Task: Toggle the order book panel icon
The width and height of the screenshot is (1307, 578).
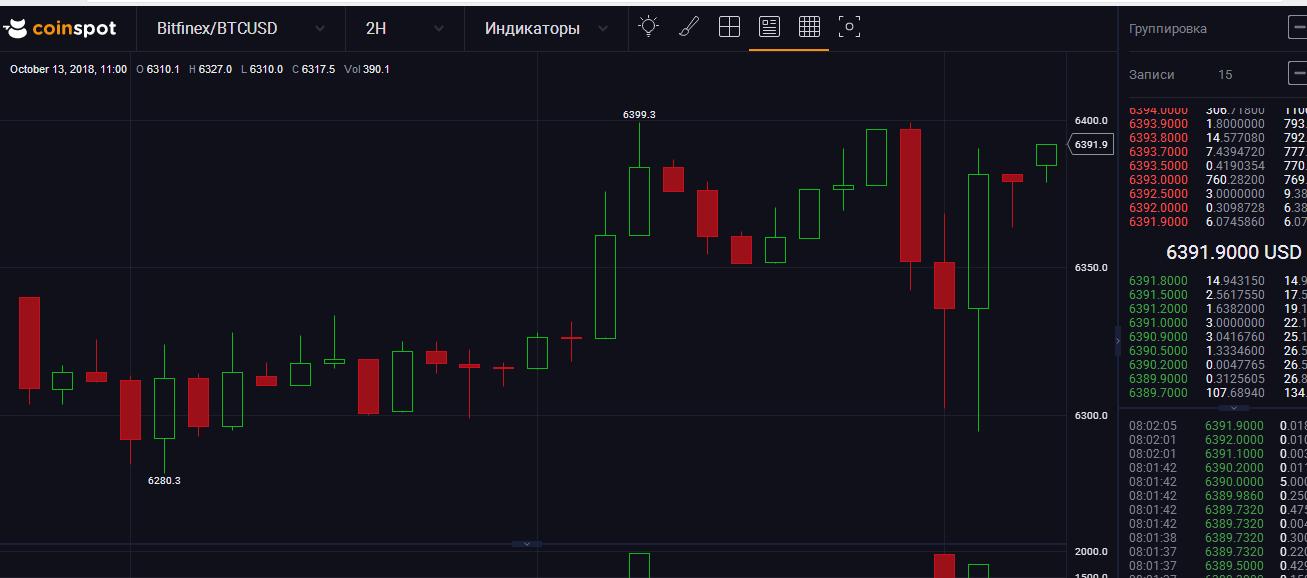Action: click(769, 27)
